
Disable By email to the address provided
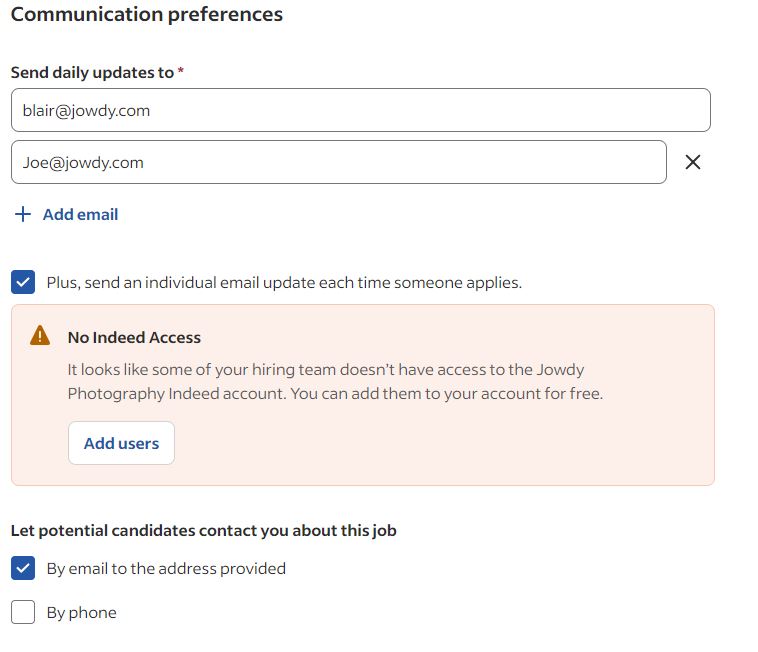[x=23, y=568]
